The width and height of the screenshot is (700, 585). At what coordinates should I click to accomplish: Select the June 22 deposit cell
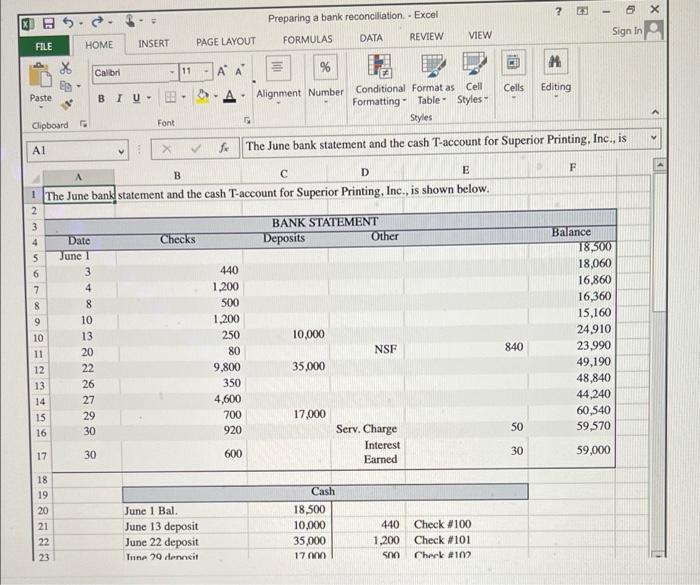click(185, 542)
